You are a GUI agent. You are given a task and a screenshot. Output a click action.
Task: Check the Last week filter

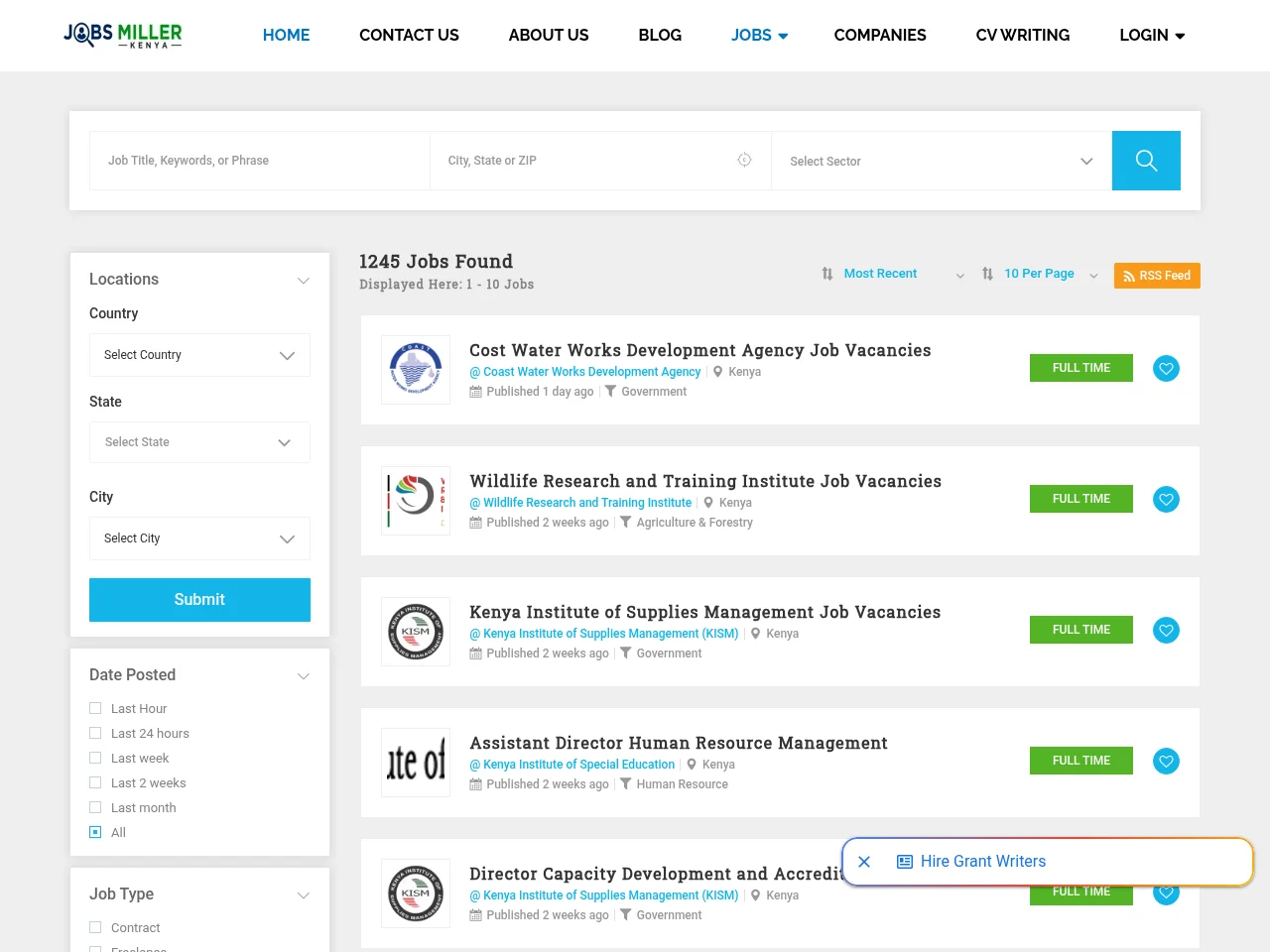click(95, 758)
